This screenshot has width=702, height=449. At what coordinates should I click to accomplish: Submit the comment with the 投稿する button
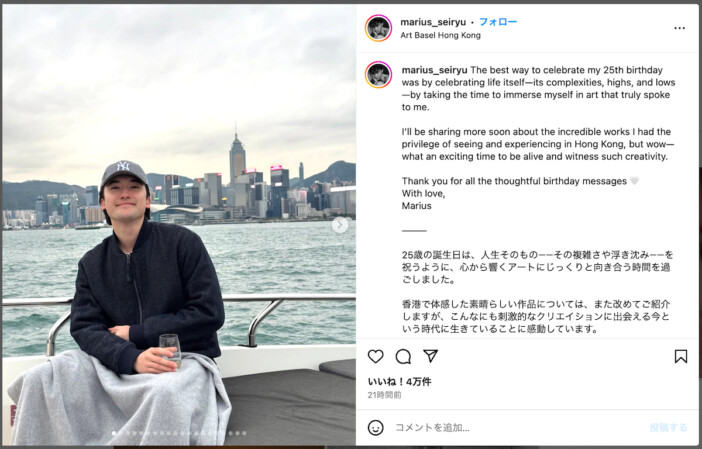point(668,428)
